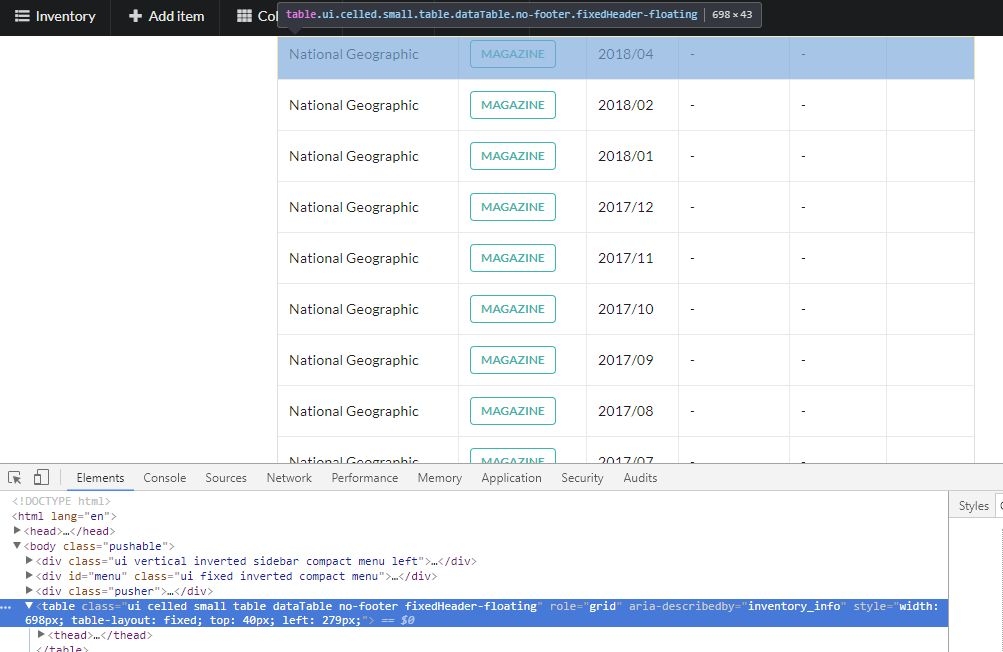Viewport: 1003px width, 652px height.
Task: Collapse the body class pushable node
Action: pos(17,546)
